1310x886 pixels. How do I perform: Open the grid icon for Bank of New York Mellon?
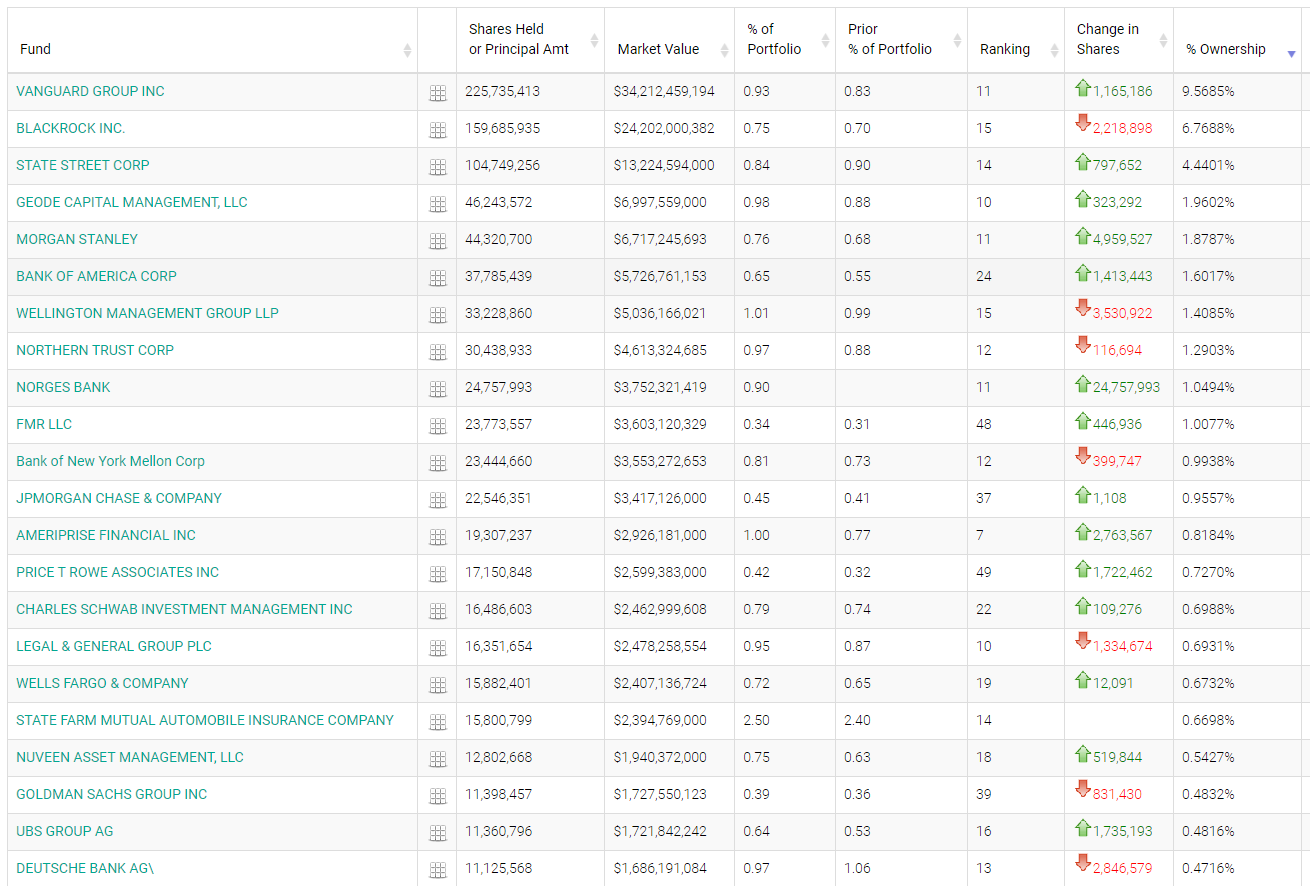pos(437,463)
